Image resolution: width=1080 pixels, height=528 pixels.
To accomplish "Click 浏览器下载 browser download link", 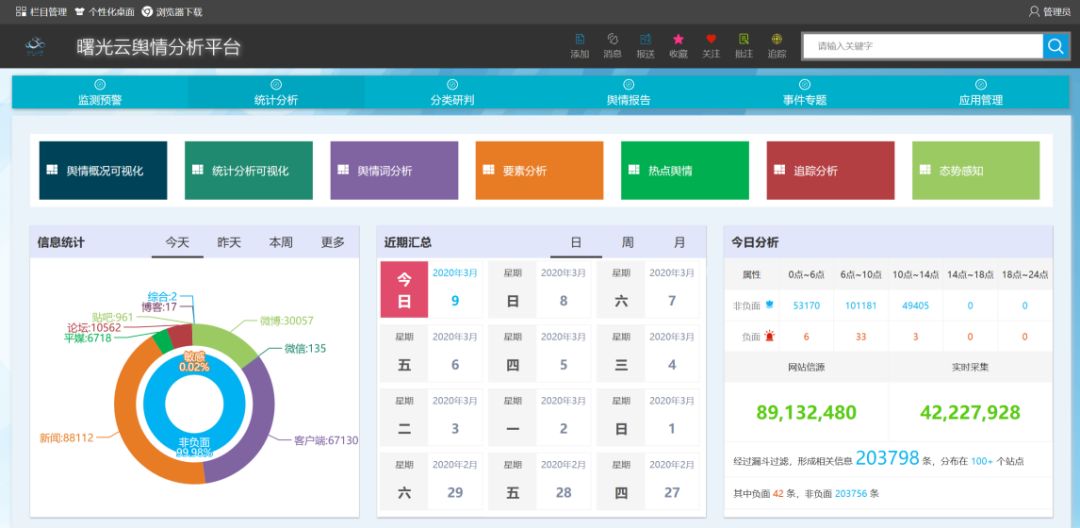I will coord(172,12).
